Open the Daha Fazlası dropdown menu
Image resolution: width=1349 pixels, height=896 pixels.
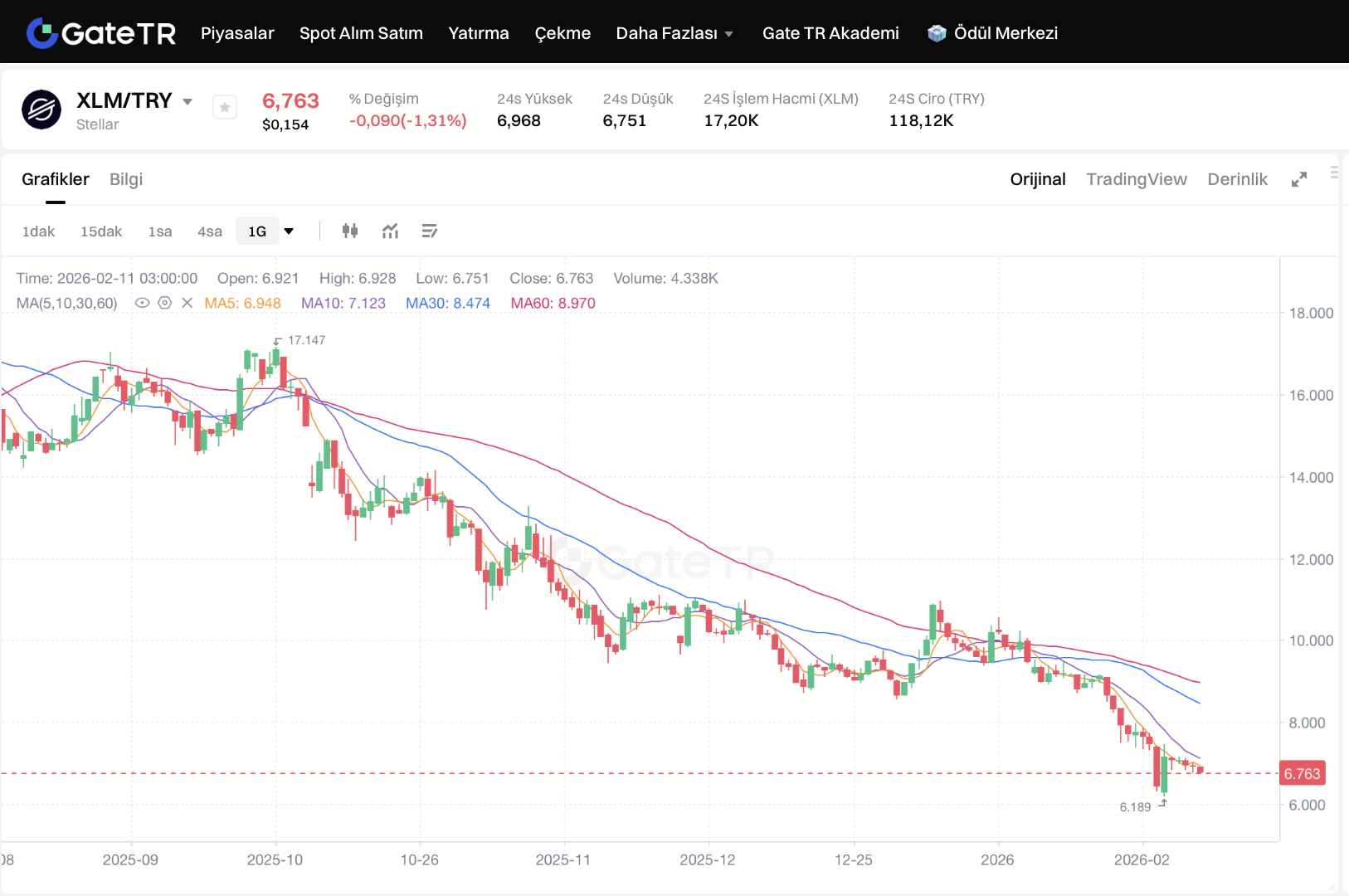point(674,33)
